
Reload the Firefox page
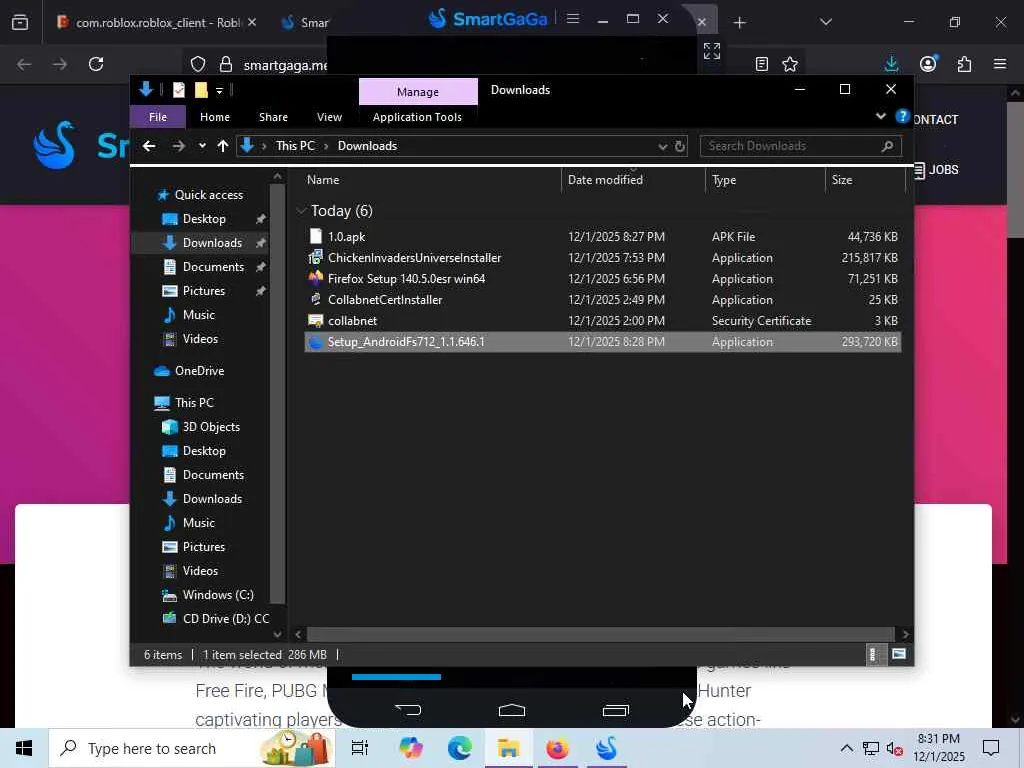coord(96,64)
